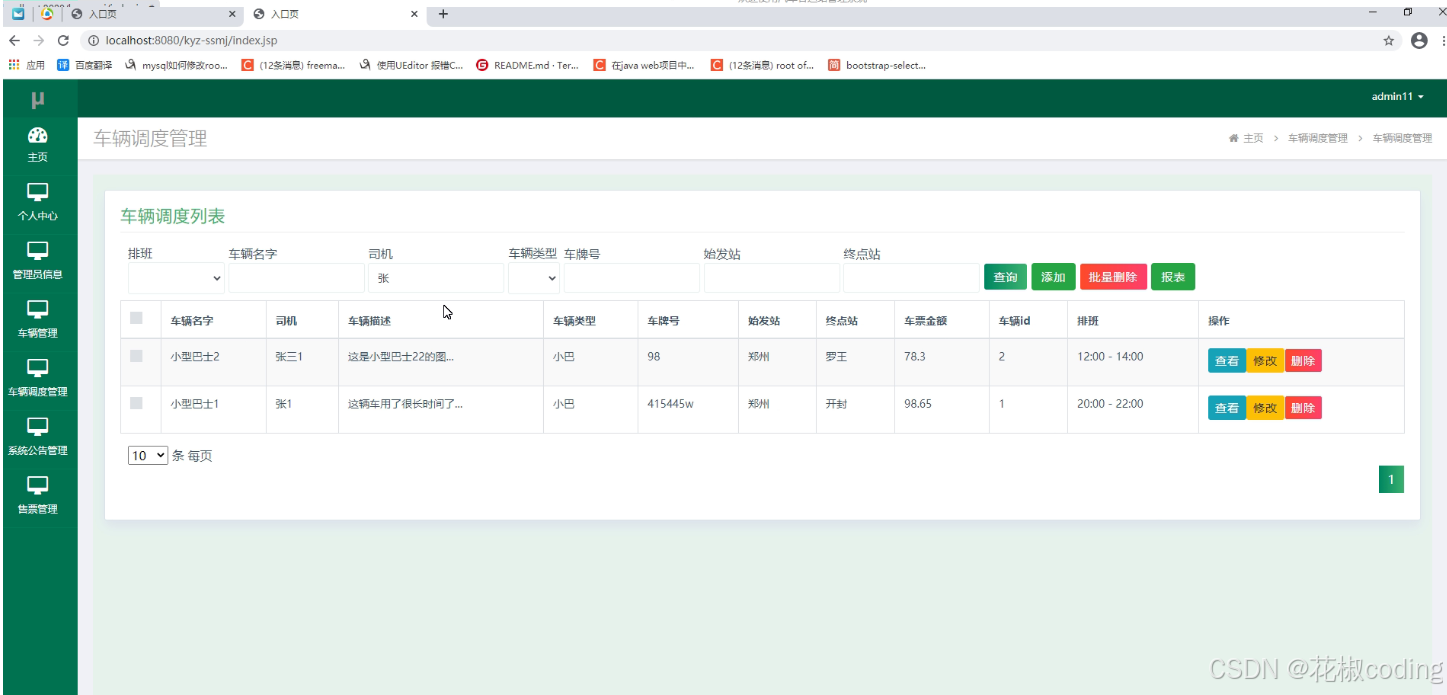Open the 主页 dashboard icon in sidebar
Screen dimensions: 1447x695
click(x=38, y=136)
